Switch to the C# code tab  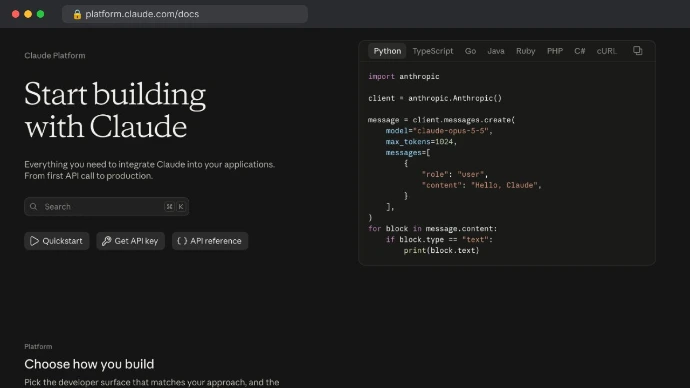click(580, 51)
